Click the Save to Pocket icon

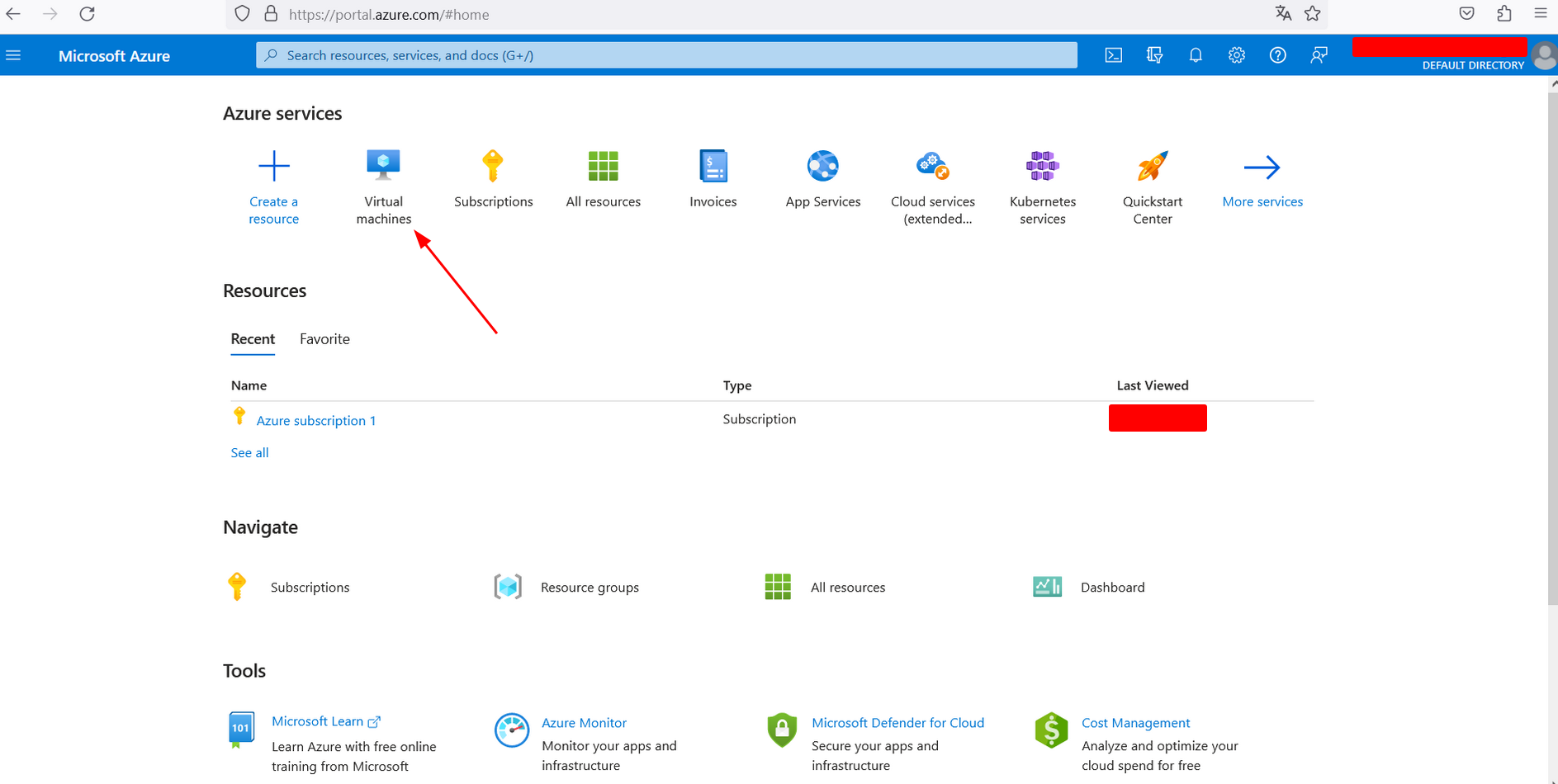pos(1467,13)
